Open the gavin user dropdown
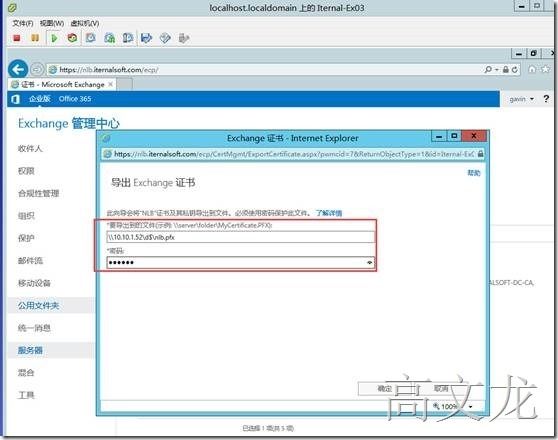Image resolution: width=558 pixels, height=440 pixels. pyautogui.click(x=521, y=99)
